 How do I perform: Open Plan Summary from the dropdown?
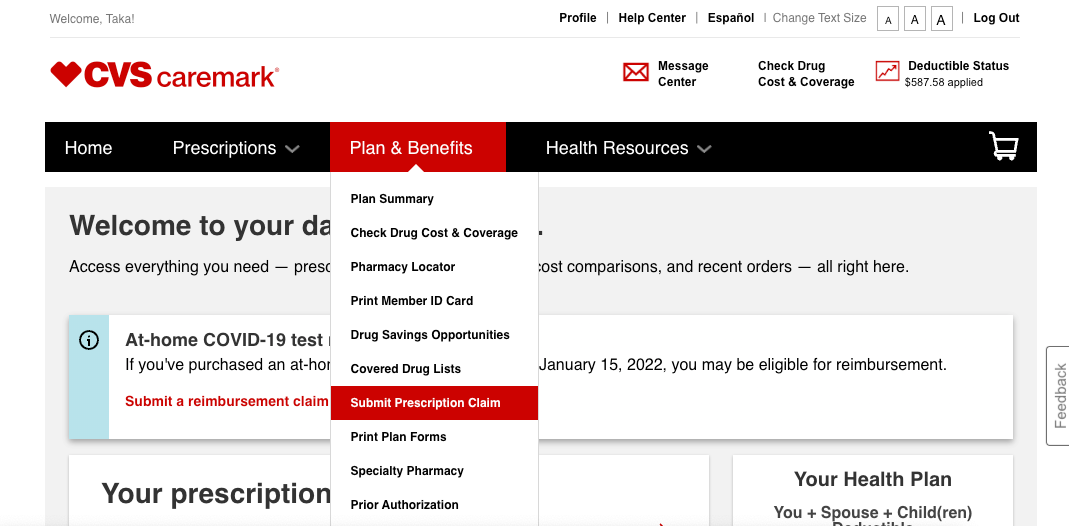(x=392, y=199)
